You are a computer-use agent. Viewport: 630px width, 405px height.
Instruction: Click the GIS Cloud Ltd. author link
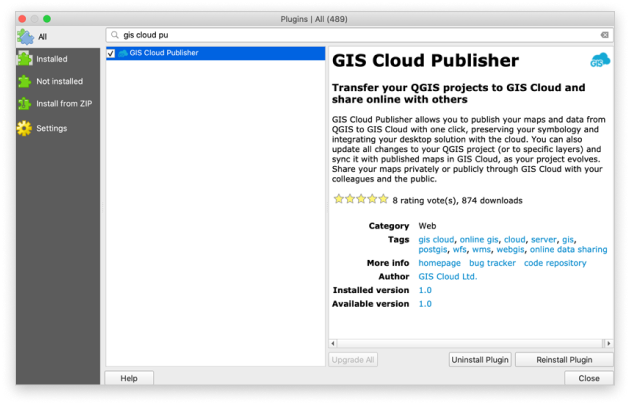pos(448,277)
